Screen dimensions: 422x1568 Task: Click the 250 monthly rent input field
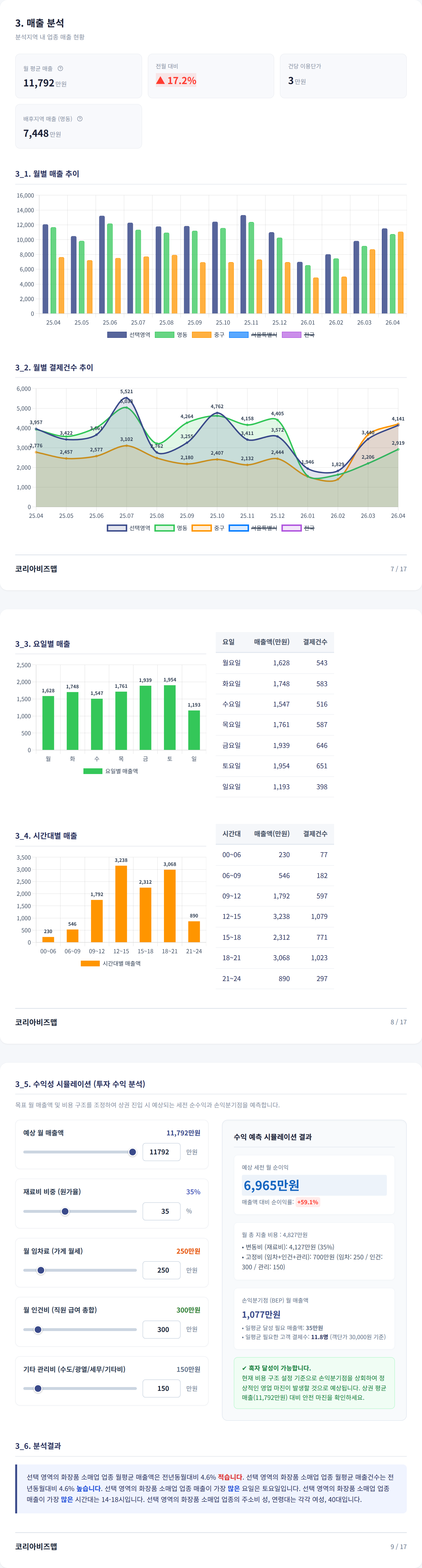click(x=161, y=1270)
